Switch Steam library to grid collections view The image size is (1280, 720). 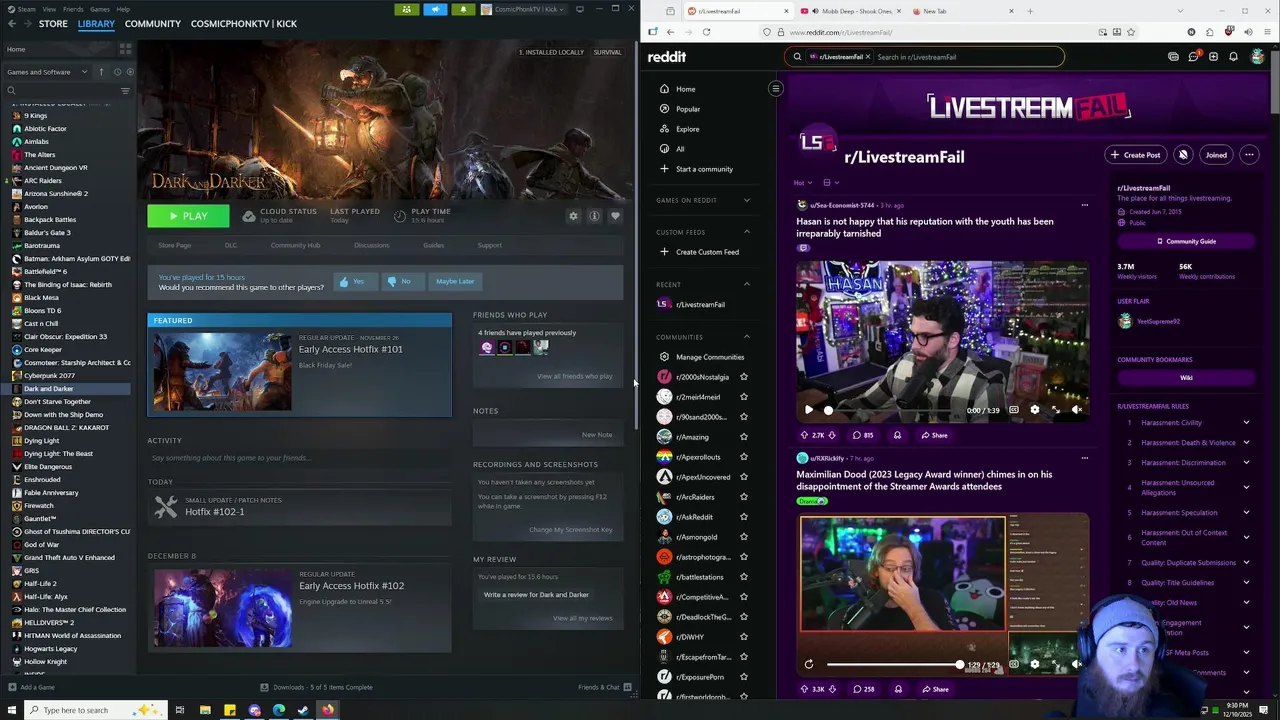pos(125,49)
